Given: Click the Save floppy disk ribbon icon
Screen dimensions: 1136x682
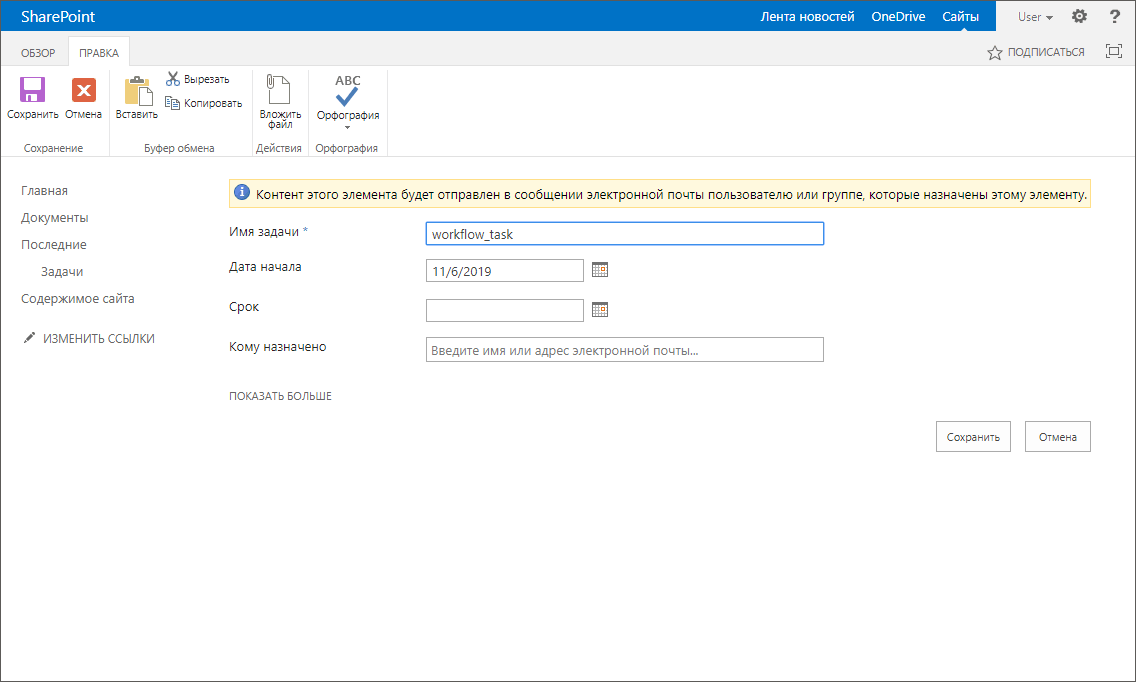Looking at the screenshot, I should click(x=33, y=91).
